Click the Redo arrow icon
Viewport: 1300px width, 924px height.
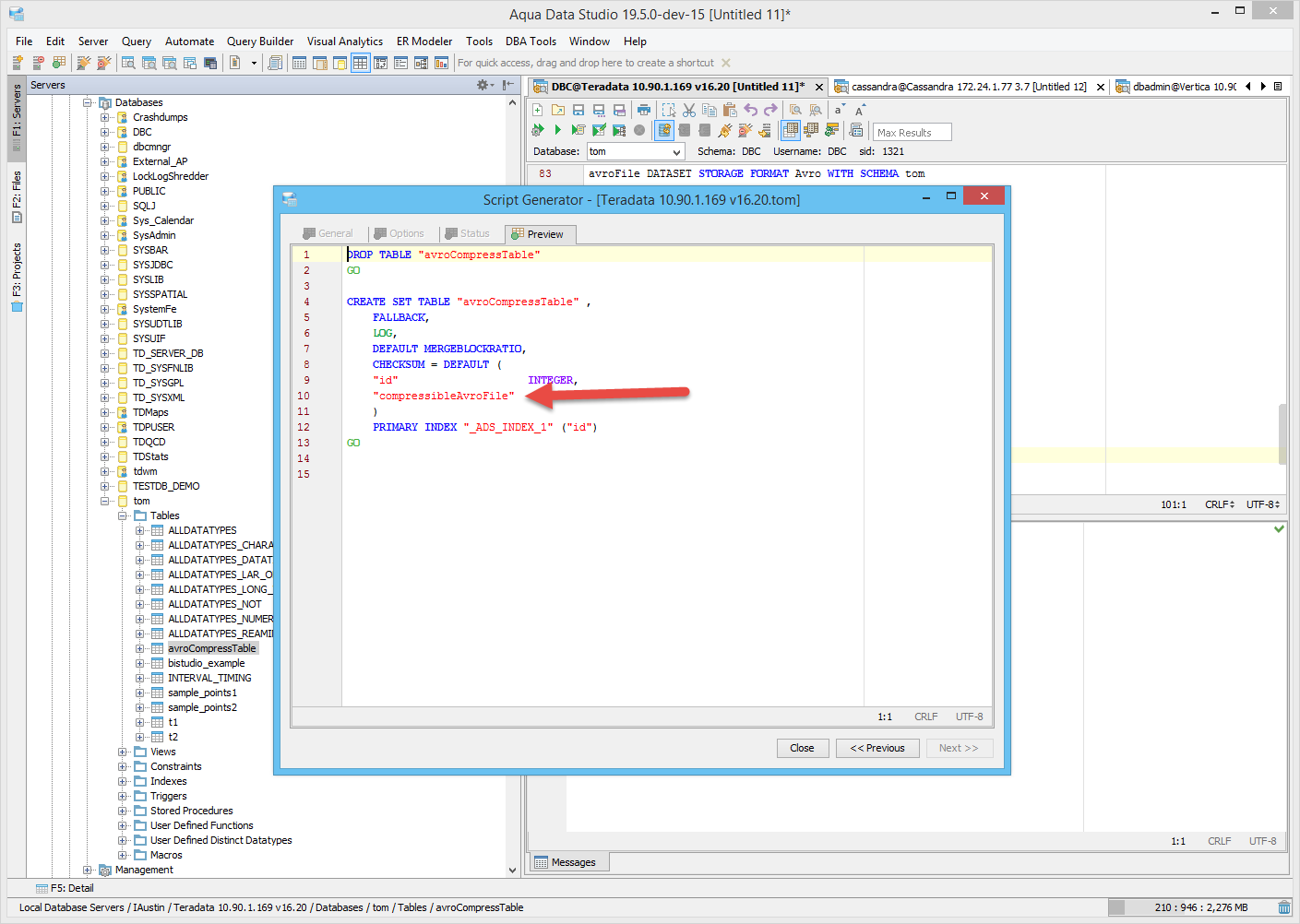[x=771, y=110]
